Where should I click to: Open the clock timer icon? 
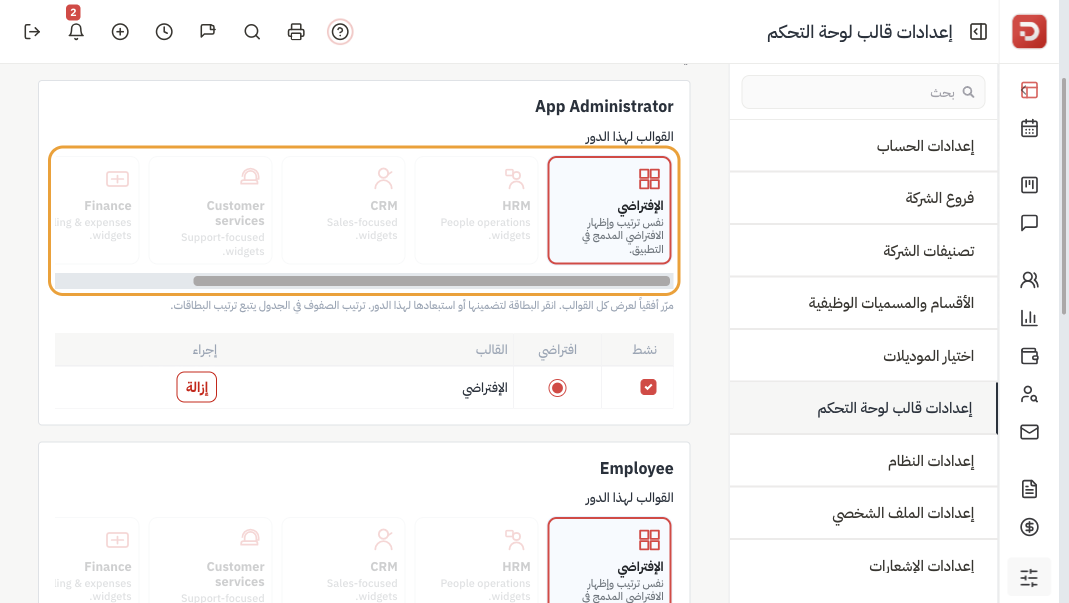tap(164, 31)
